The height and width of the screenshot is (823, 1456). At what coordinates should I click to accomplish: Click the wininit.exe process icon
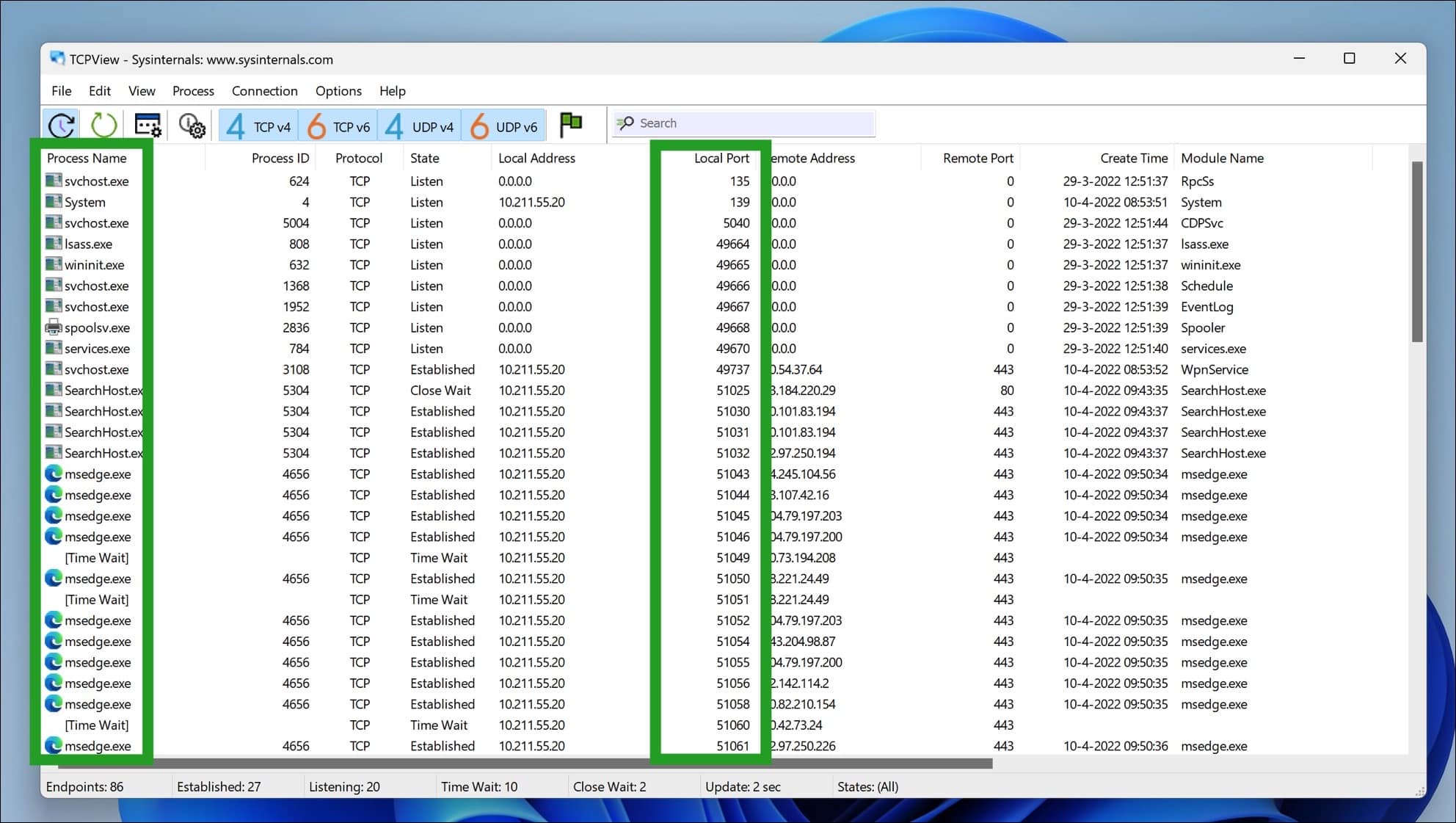pos(54,264)
